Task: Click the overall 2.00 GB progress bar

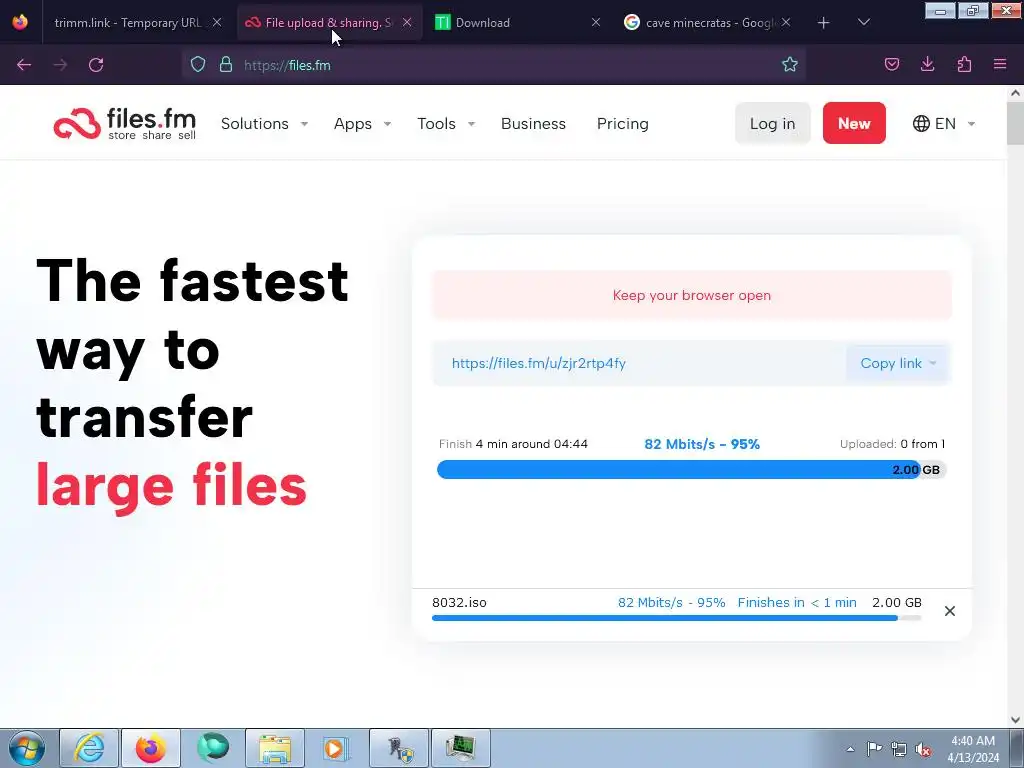Action: (692, 470)
